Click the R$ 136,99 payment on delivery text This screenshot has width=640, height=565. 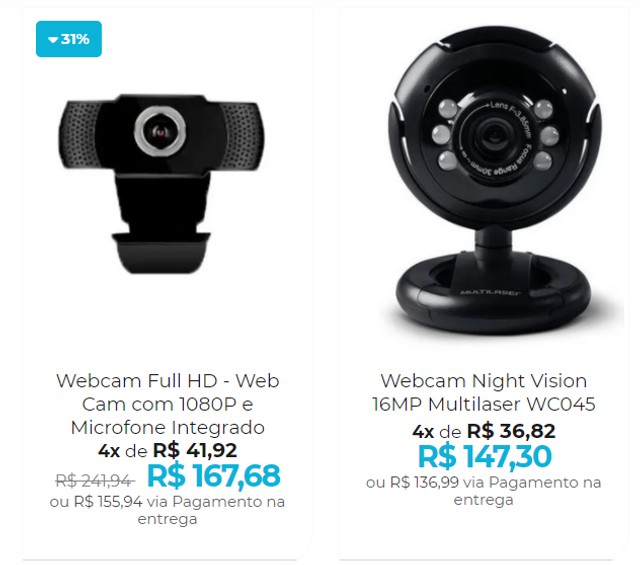484,491
